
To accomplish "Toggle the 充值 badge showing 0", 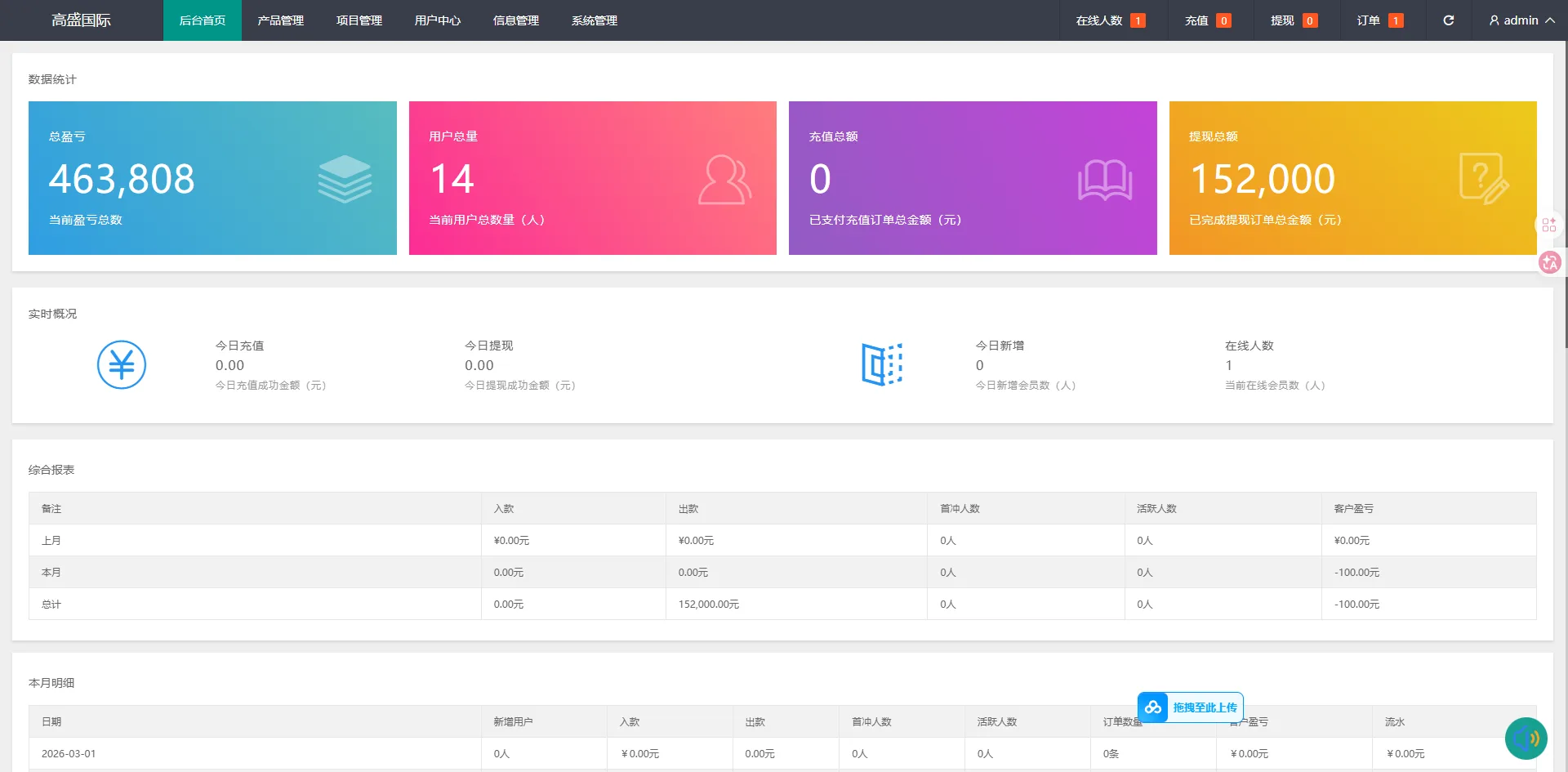I will 1224,20.
